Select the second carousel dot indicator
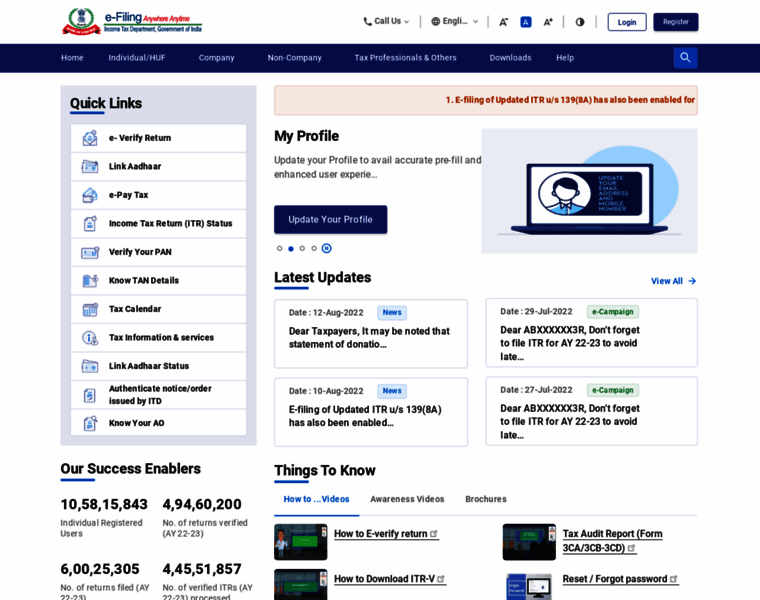The image size is (760, 600). click(291, 248)
